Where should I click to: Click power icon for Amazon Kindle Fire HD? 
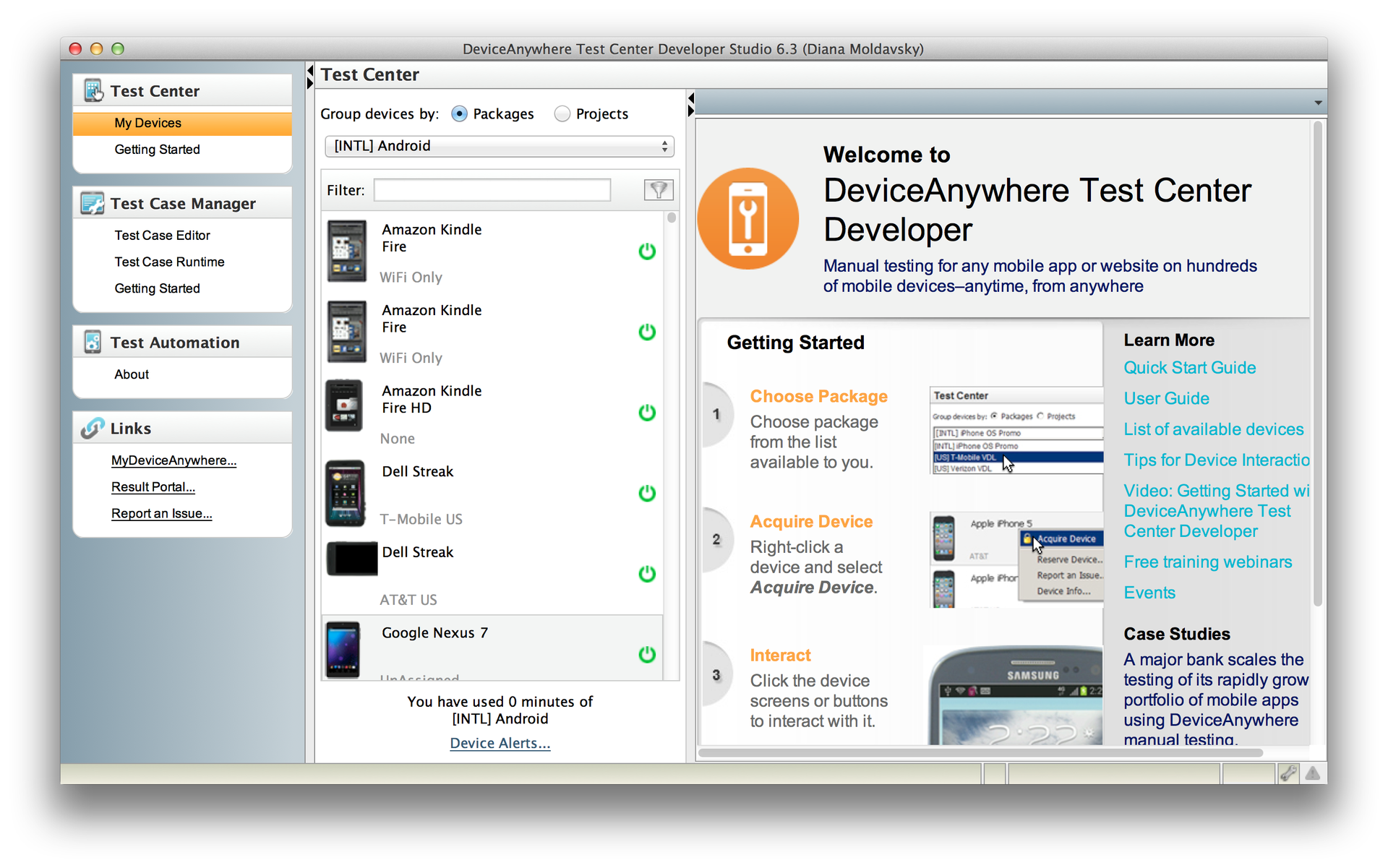pyautogui.click(x=647, y=413)
